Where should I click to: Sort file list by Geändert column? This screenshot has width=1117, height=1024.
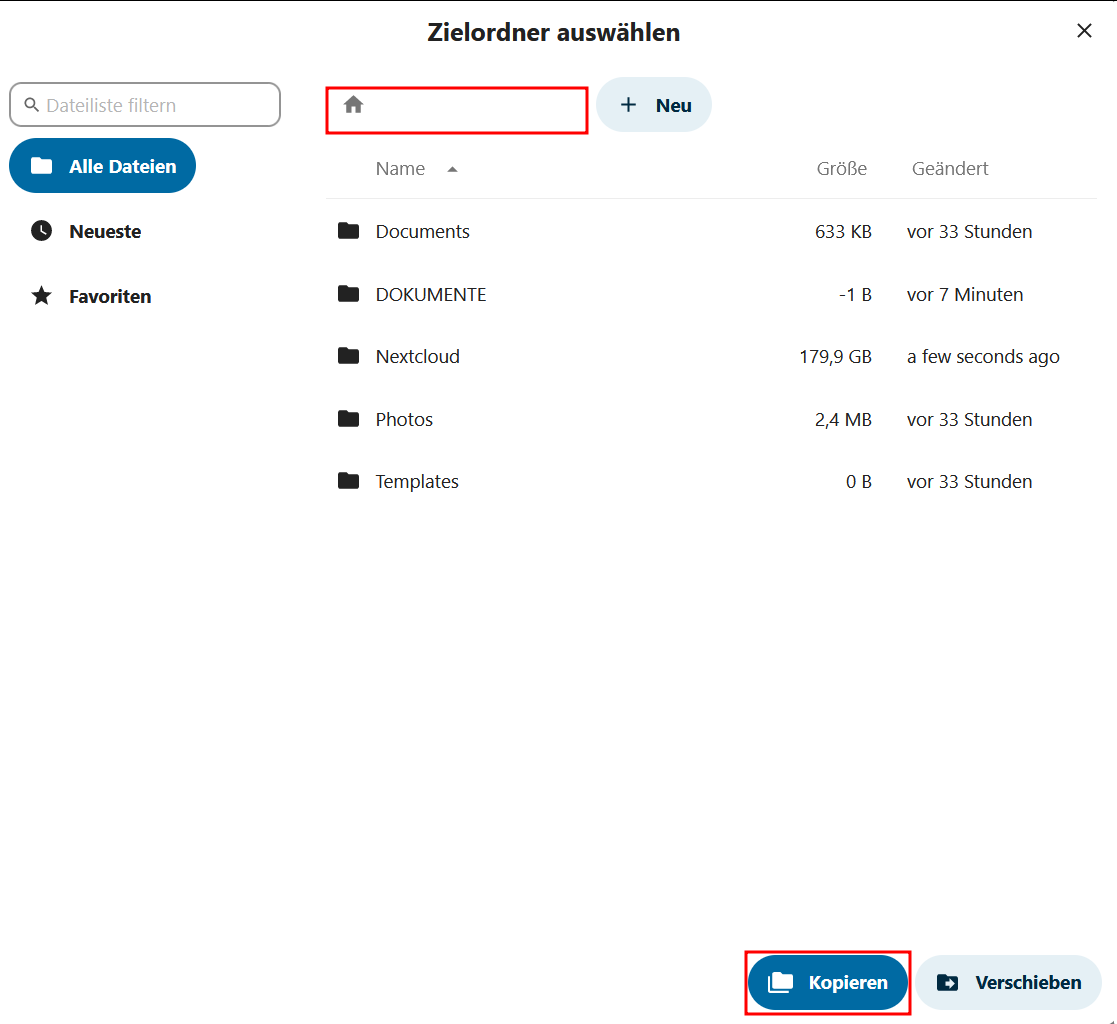[949, 169]
